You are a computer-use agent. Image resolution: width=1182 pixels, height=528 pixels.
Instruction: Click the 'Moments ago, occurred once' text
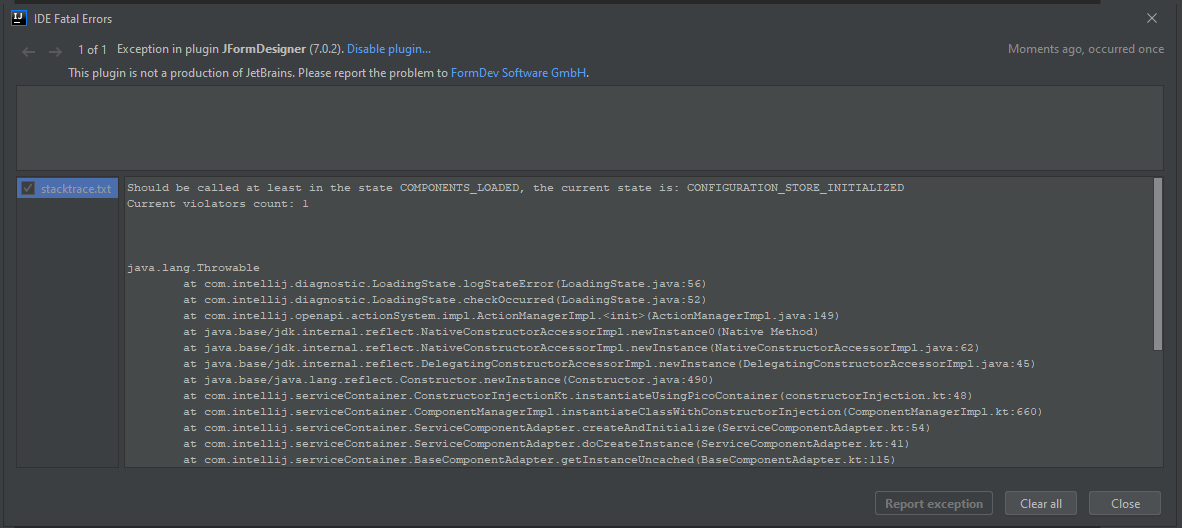pyautogui.click(x=1086, y=49)
